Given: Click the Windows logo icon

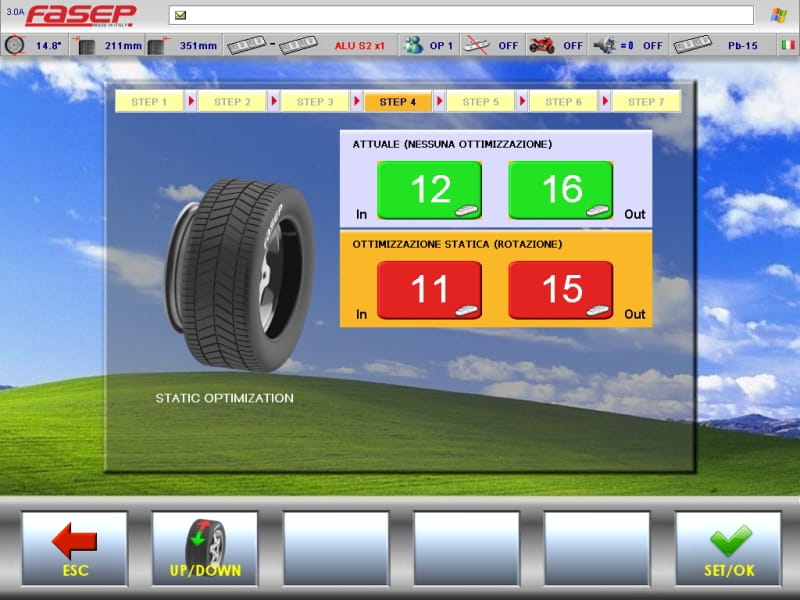Looking at the screenshot, I should (x=777, y=15).
